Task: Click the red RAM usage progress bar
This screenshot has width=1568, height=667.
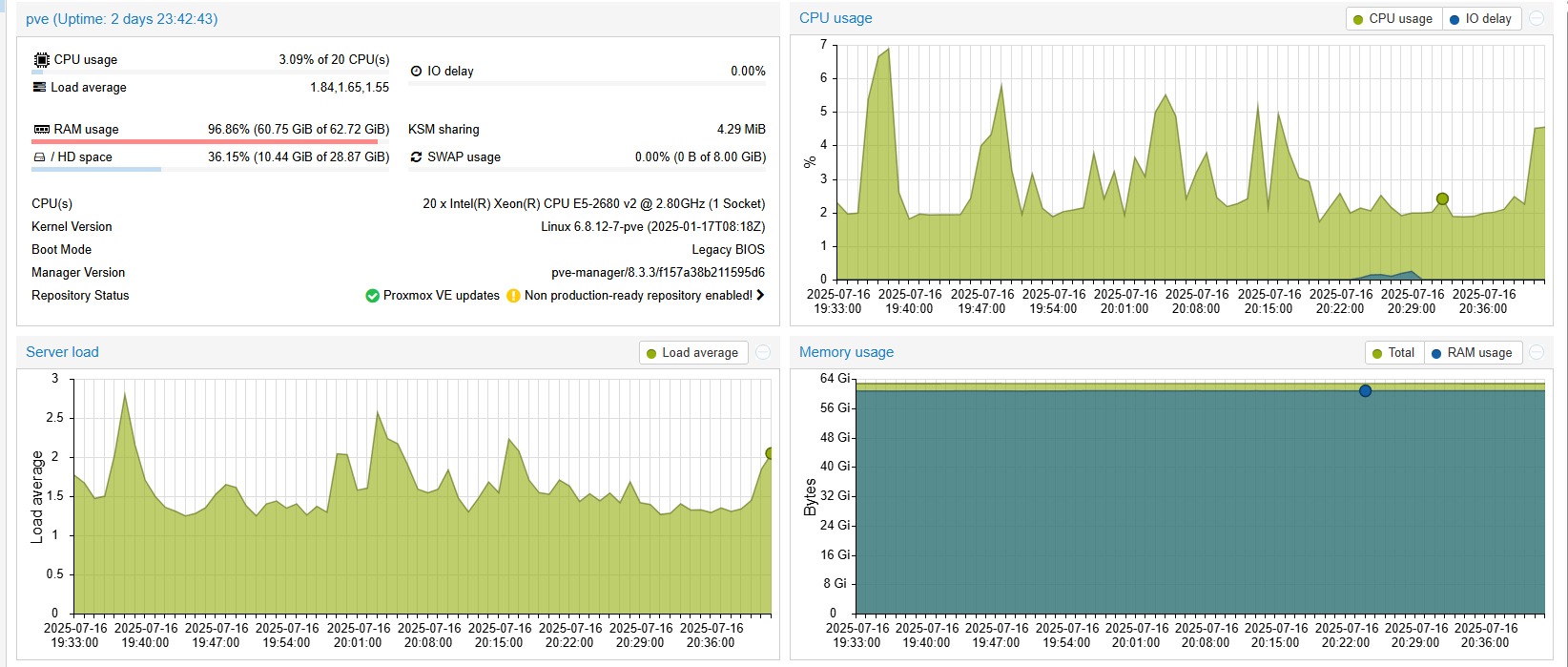Action: [204, 141]
